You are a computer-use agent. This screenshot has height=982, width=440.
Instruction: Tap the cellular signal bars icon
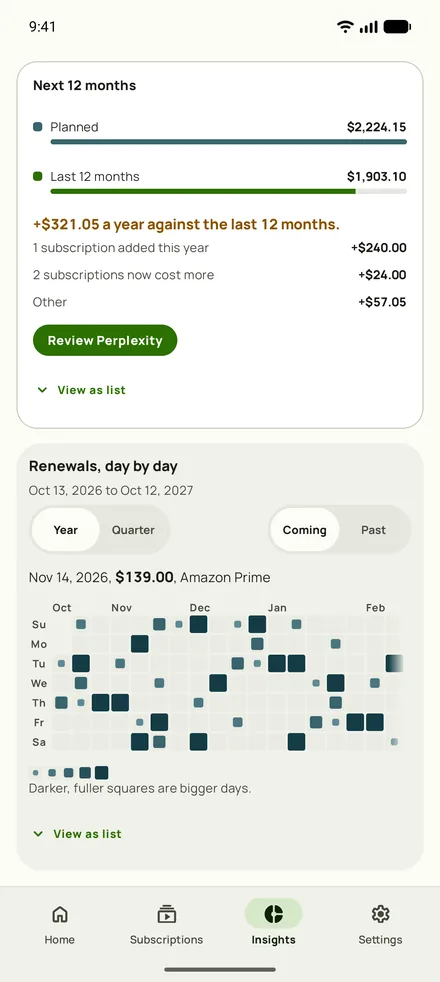[x=369, y=26]
